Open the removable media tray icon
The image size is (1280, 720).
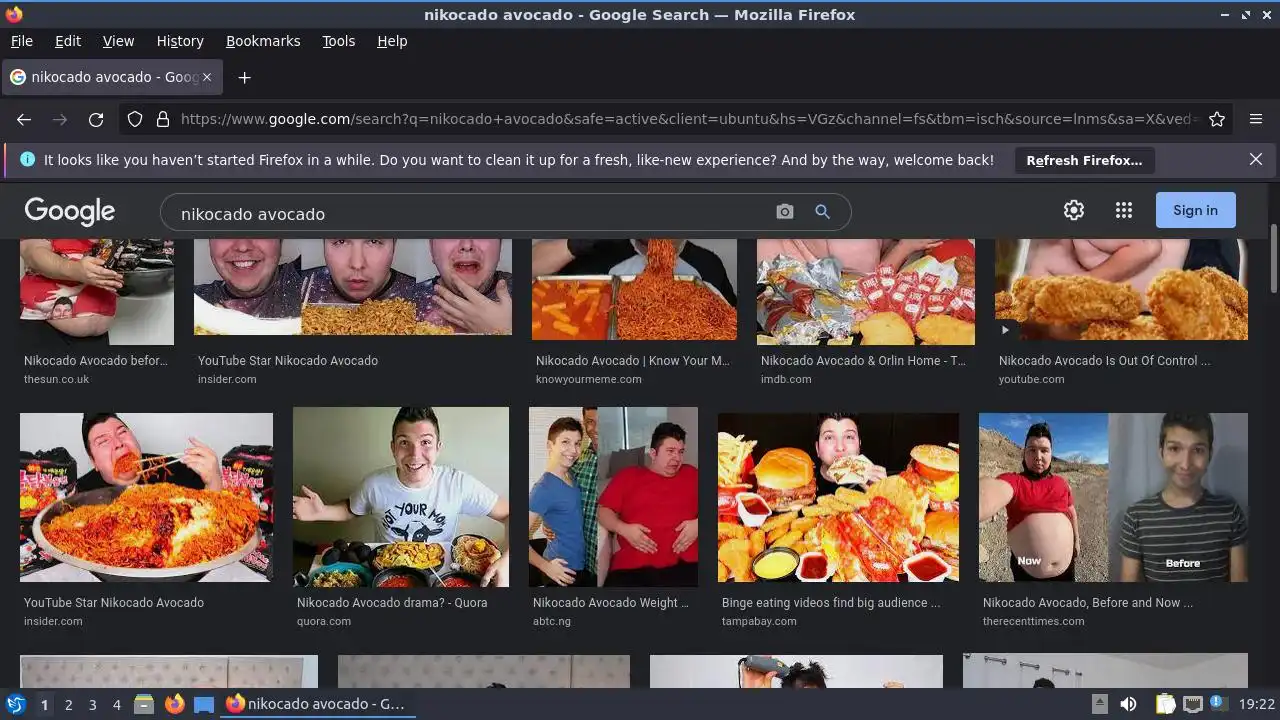pyautogui.click(x=1099, y=704)
